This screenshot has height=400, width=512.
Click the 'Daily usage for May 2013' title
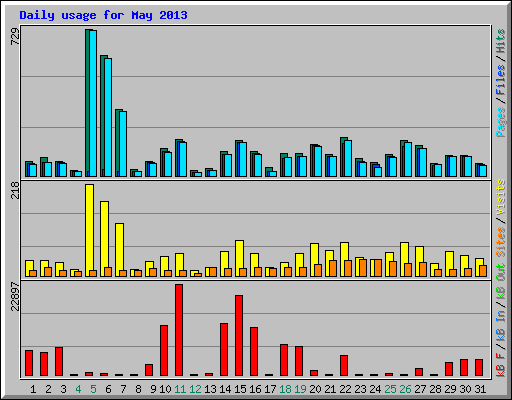(x=103, y=15)
